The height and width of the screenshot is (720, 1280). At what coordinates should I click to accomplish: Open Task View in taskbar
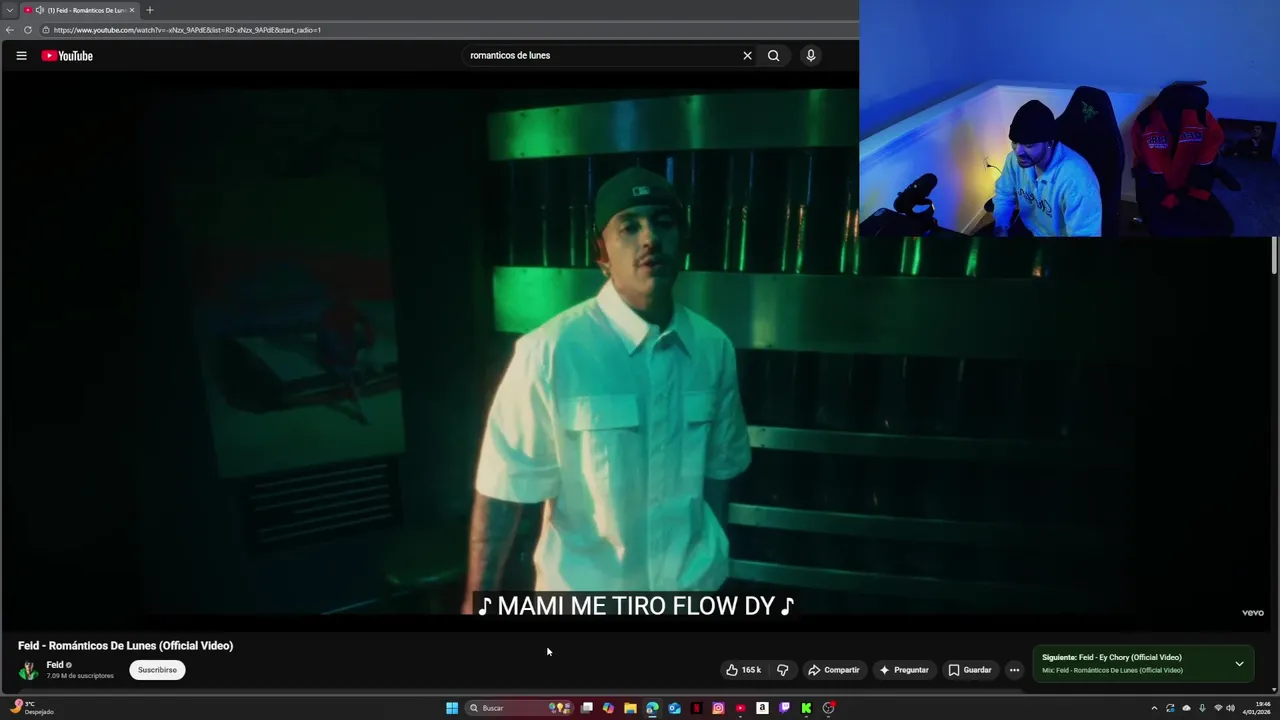pyautogui.click(x=587, y=708)
